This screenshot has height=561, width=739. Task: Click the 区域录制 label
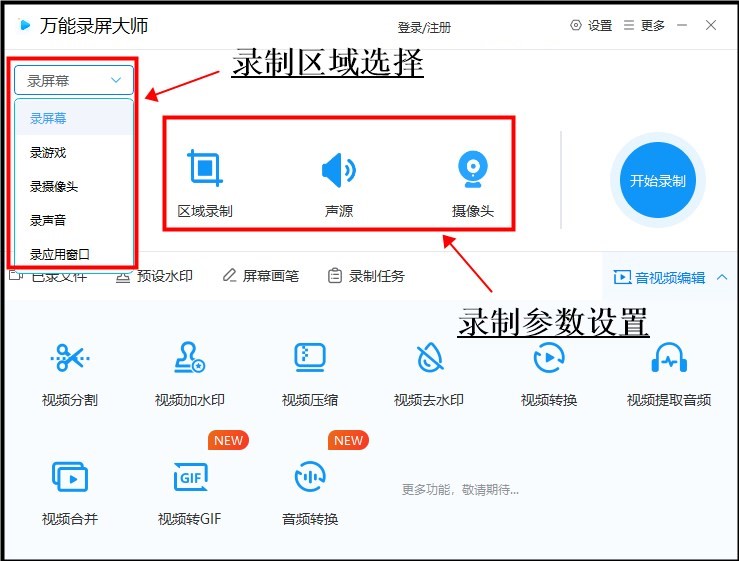(x=205, y=211)
